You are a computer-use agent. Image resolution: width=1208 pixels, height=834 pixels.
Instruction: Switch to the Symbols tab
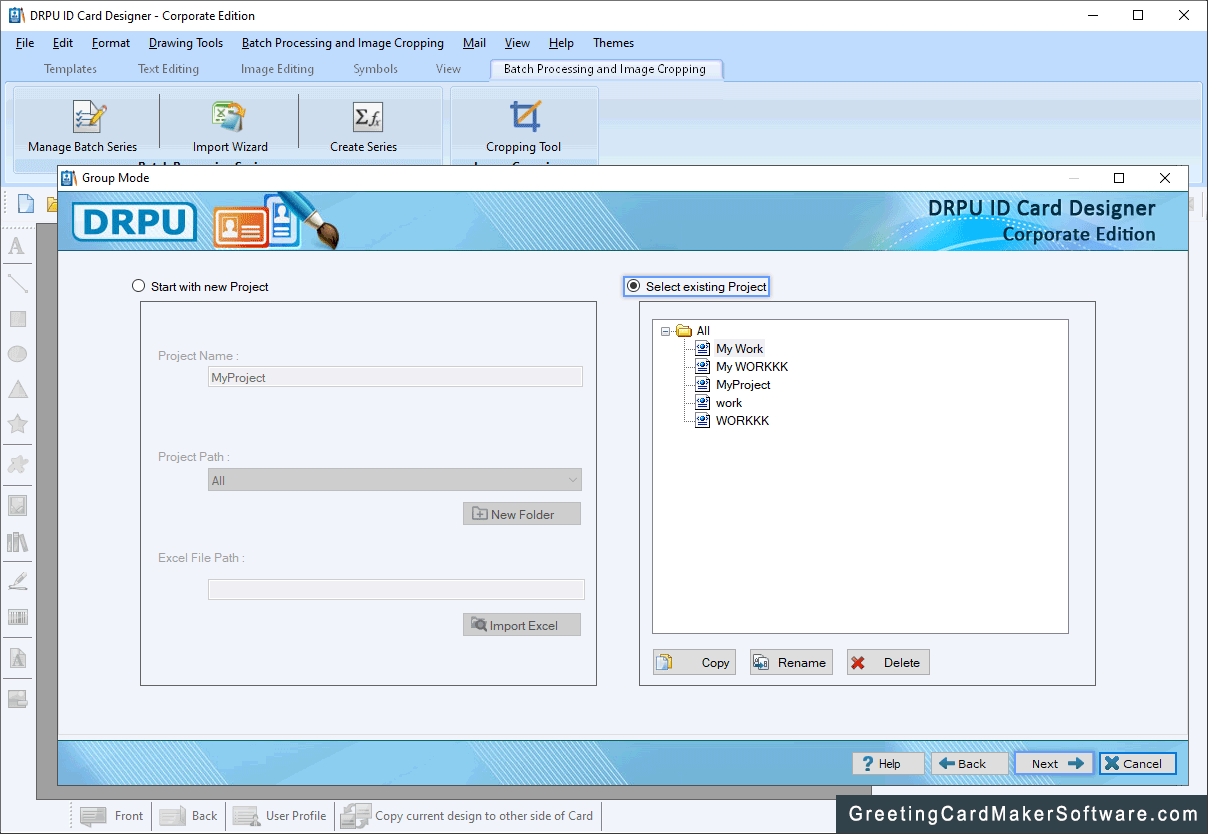tap(375, 69)
